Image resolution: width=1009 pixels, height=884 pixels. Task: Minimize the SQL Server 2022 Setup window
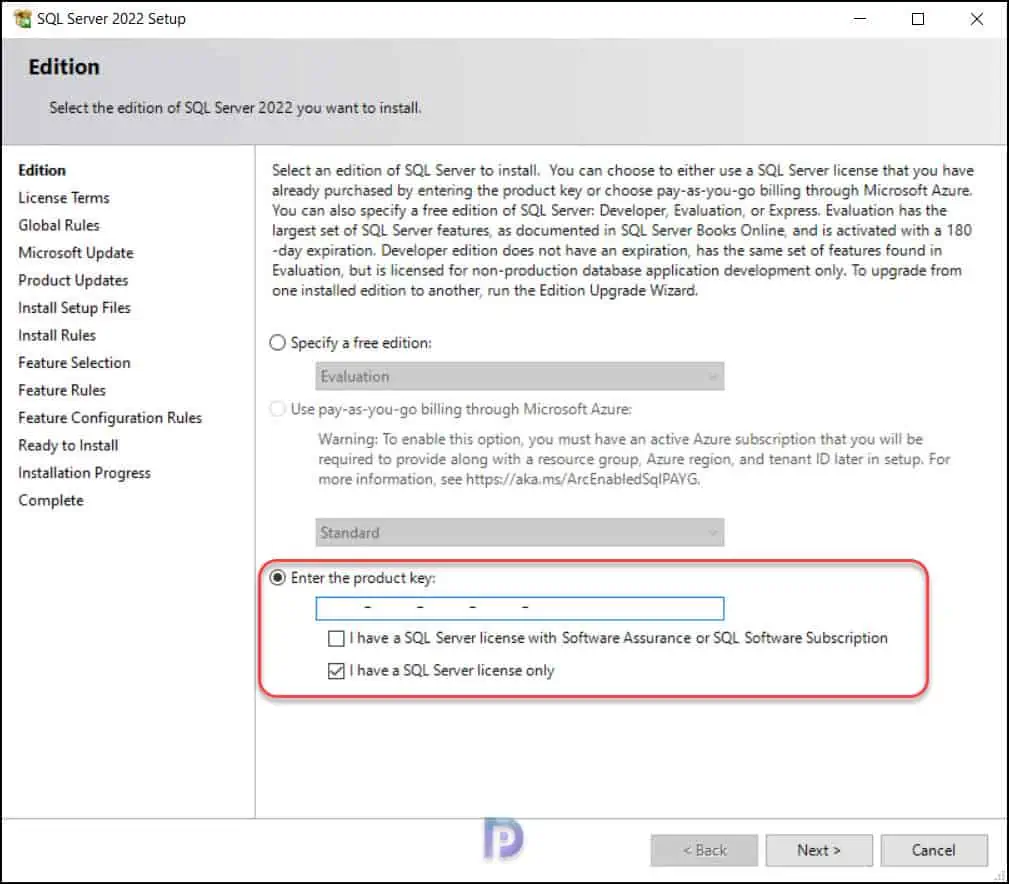[x=860, y=19]
